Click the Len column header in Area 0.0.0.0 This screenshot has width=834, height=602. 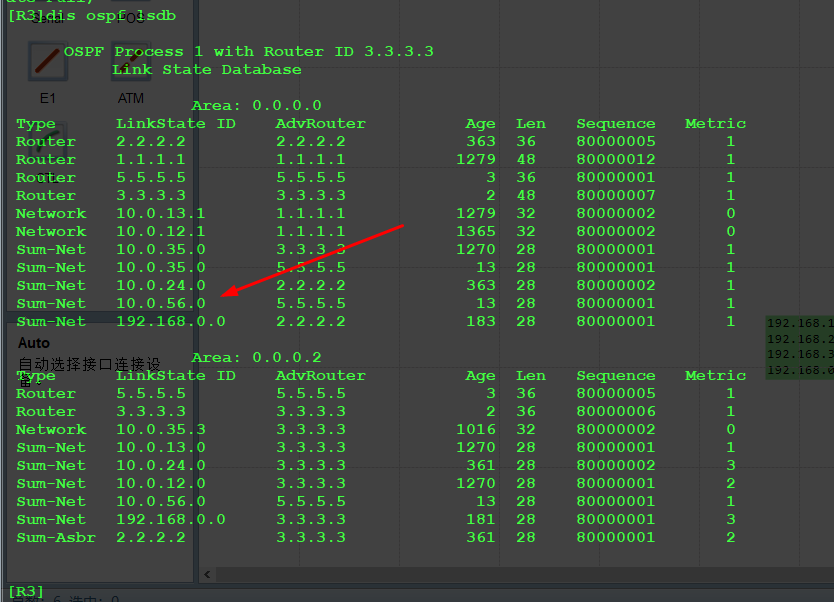click(531, 123)
